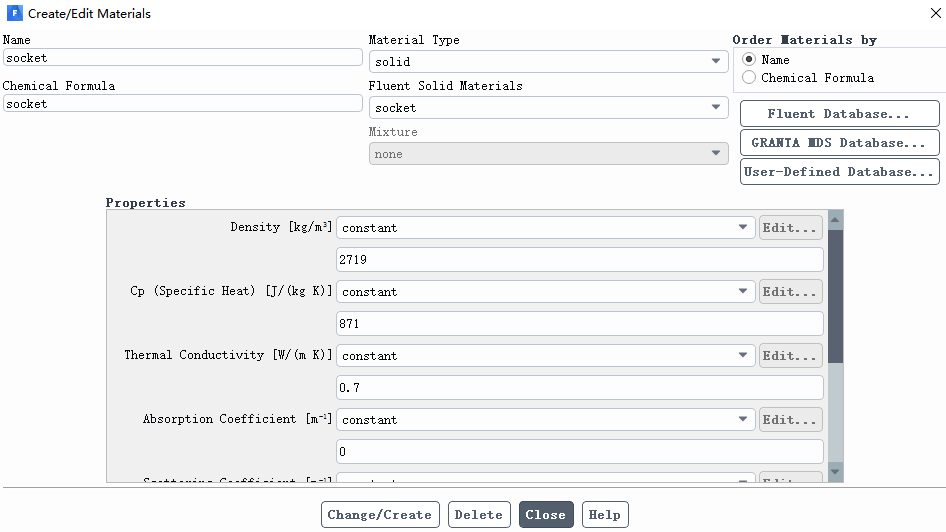
Task: Click Edit button next to Absorption Coefficient
Action: (x=790, y=419)
